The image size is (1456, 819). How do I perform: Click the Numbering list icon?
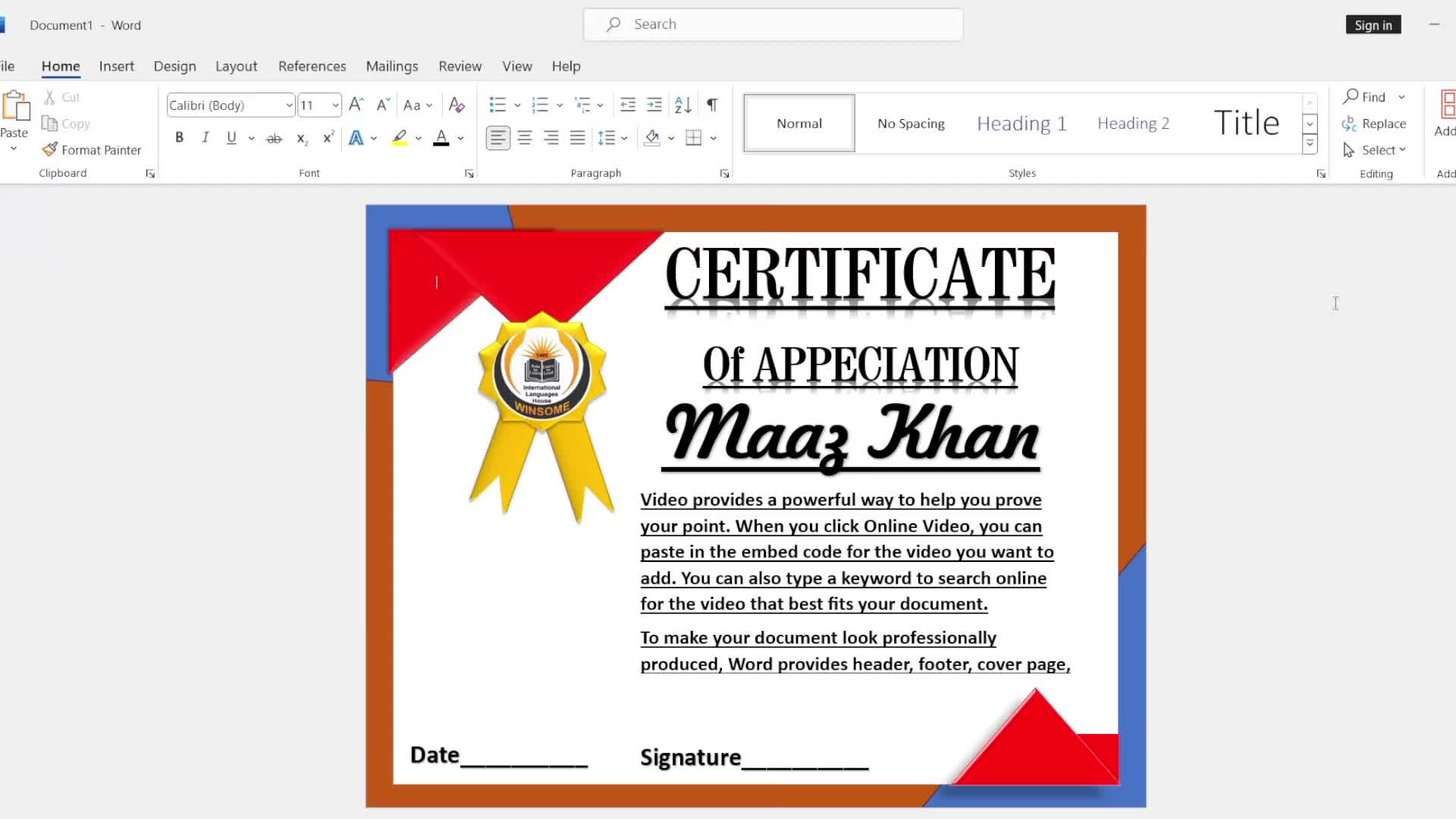tap(540, 105)
